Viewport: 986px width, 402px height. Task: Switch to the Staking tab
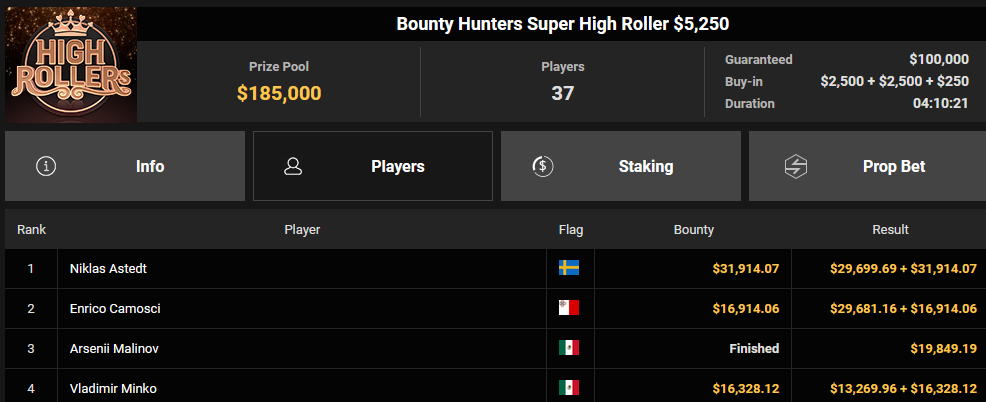coord(621,166)
